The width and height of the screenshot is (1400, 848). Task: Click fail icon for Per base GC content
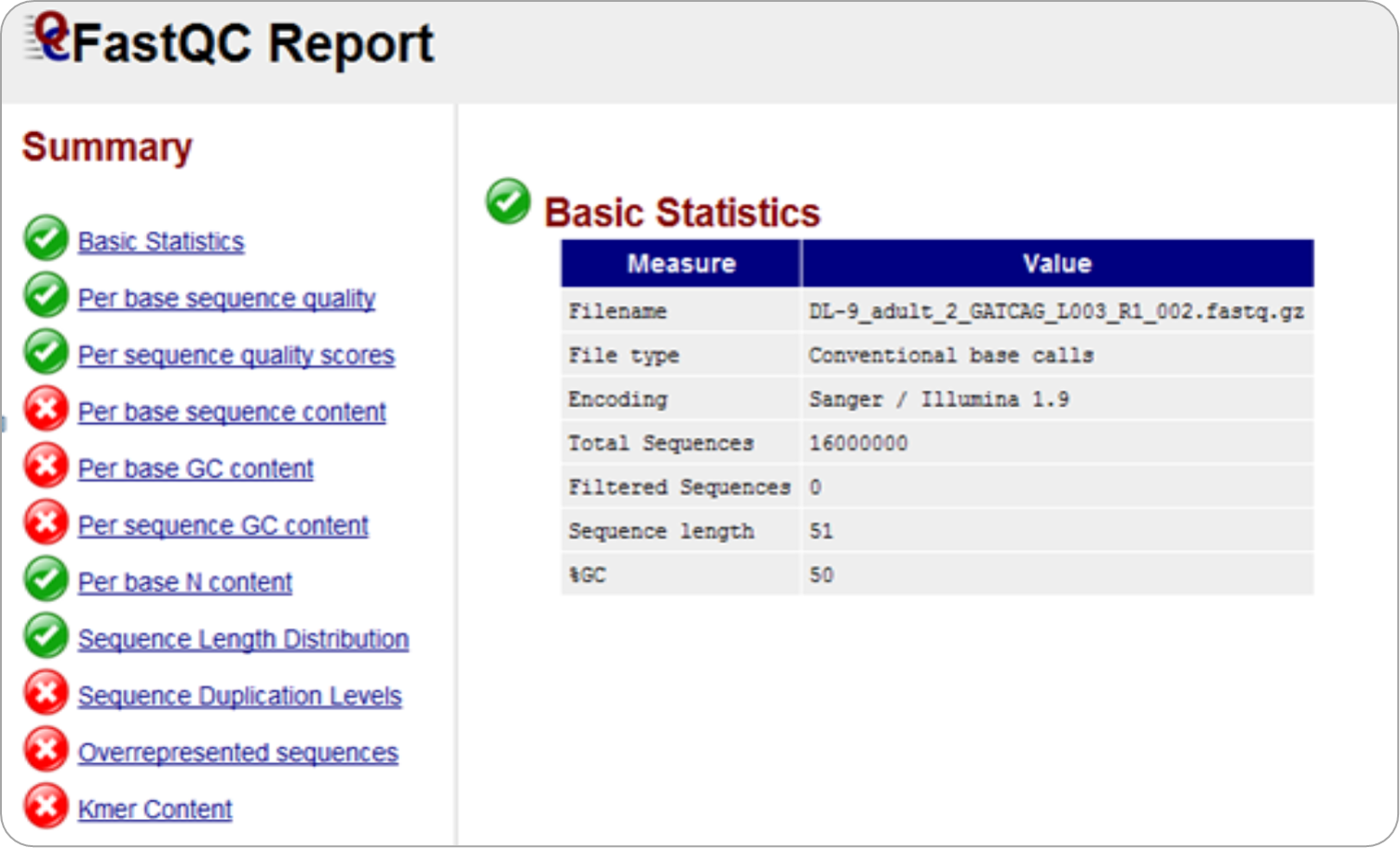coord(47,465)
